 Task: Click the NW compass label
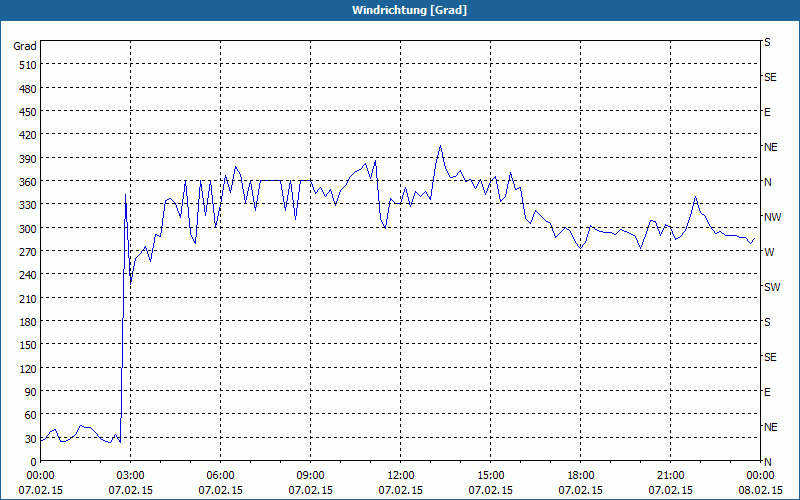coord(772,217)
